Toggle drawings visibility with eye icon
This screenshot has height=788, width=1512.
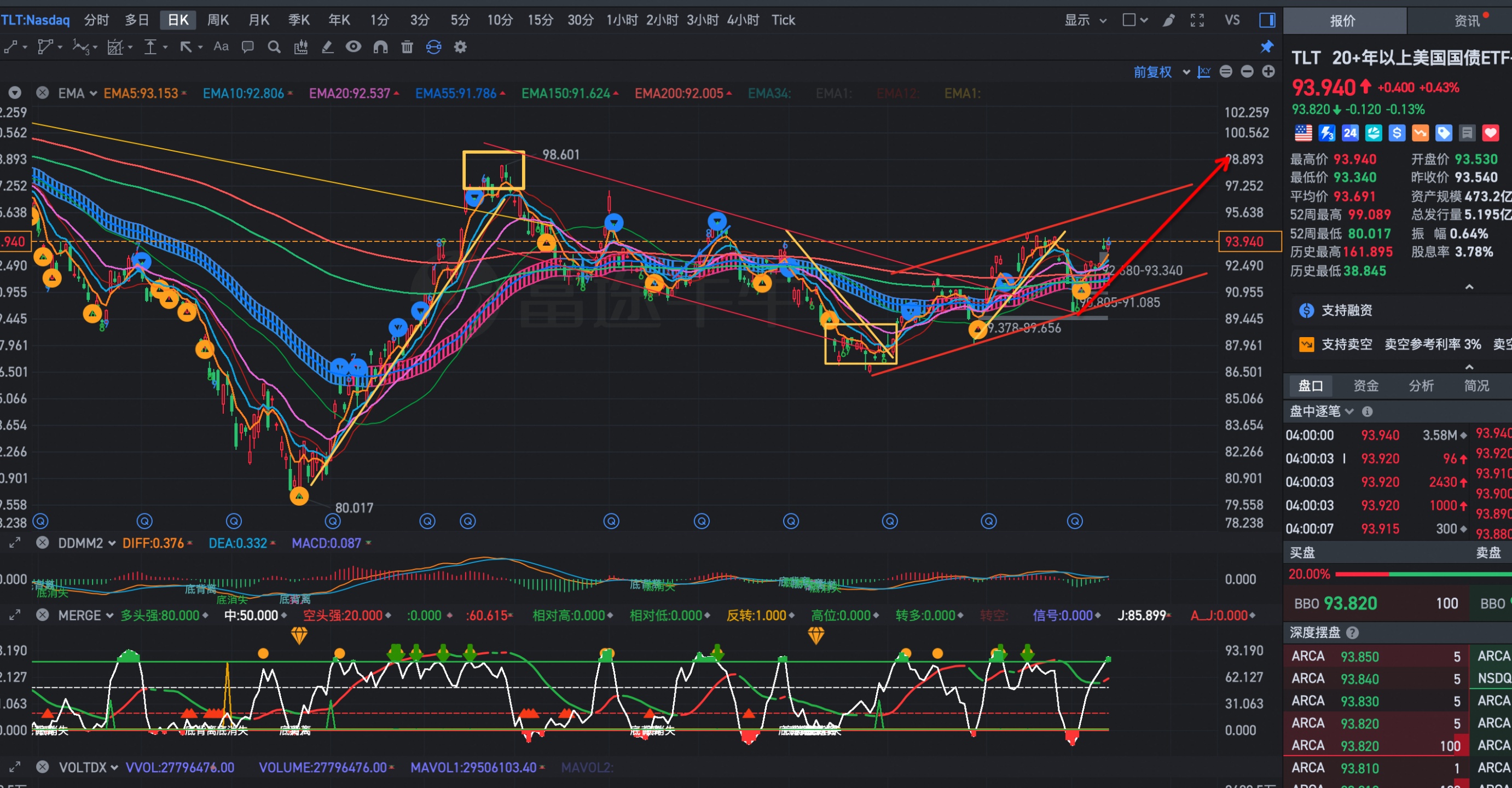tap(354, 47)
